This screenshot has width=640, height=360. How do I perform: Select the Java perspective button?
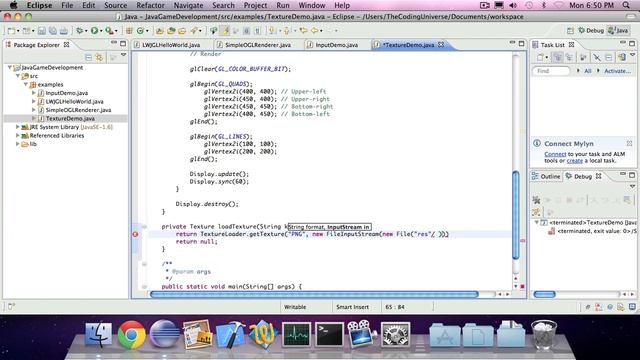(x=618, y=31)
